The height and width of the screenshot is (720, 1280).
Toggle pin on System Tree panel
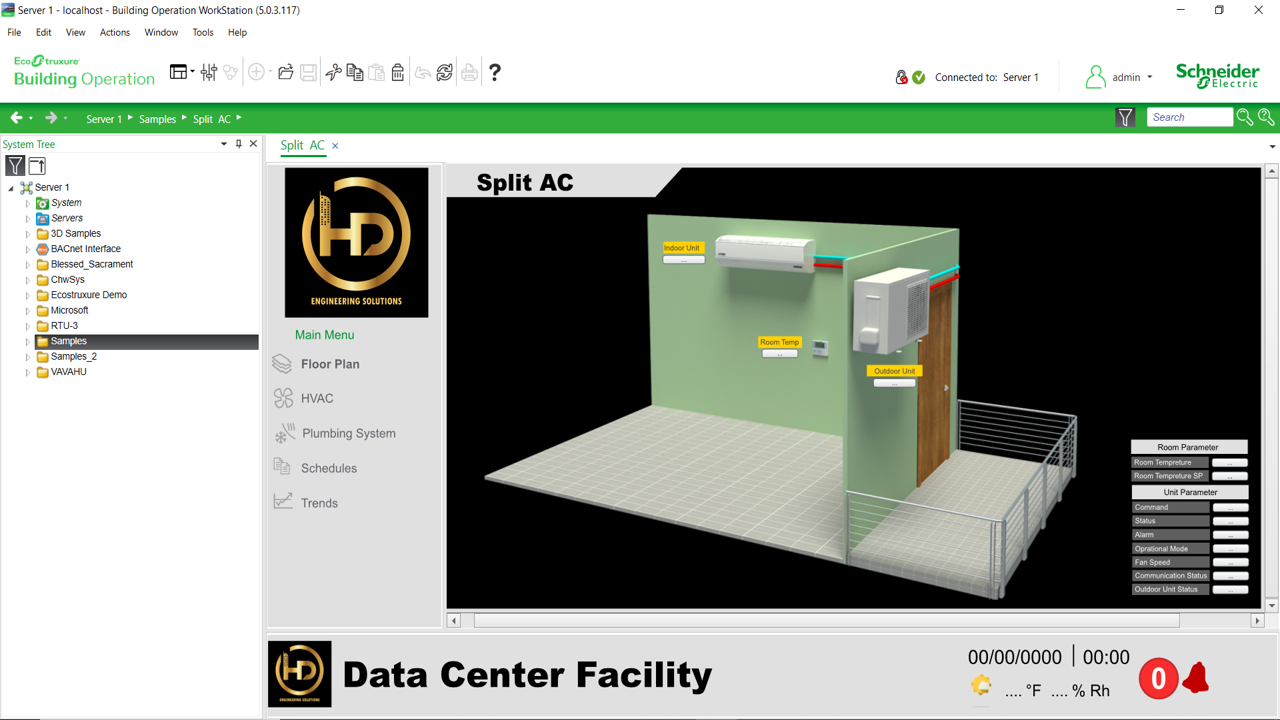[x=238, y=144]
